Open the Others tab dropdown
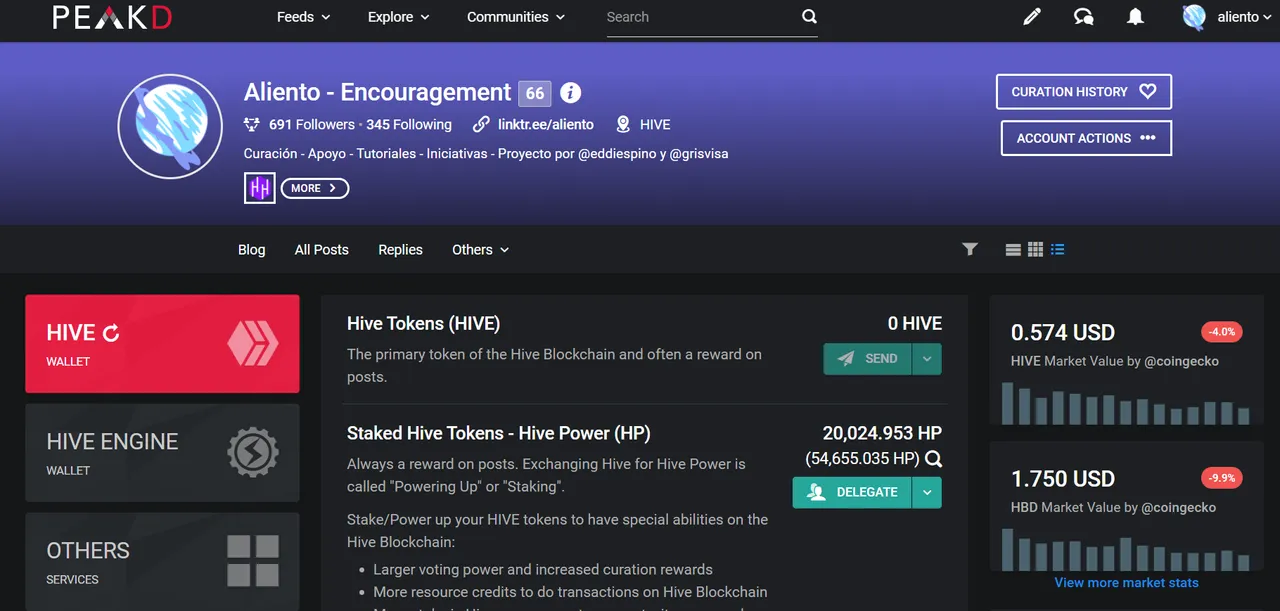The height and width of the screenshot is (611, 1280). [480, 250]
